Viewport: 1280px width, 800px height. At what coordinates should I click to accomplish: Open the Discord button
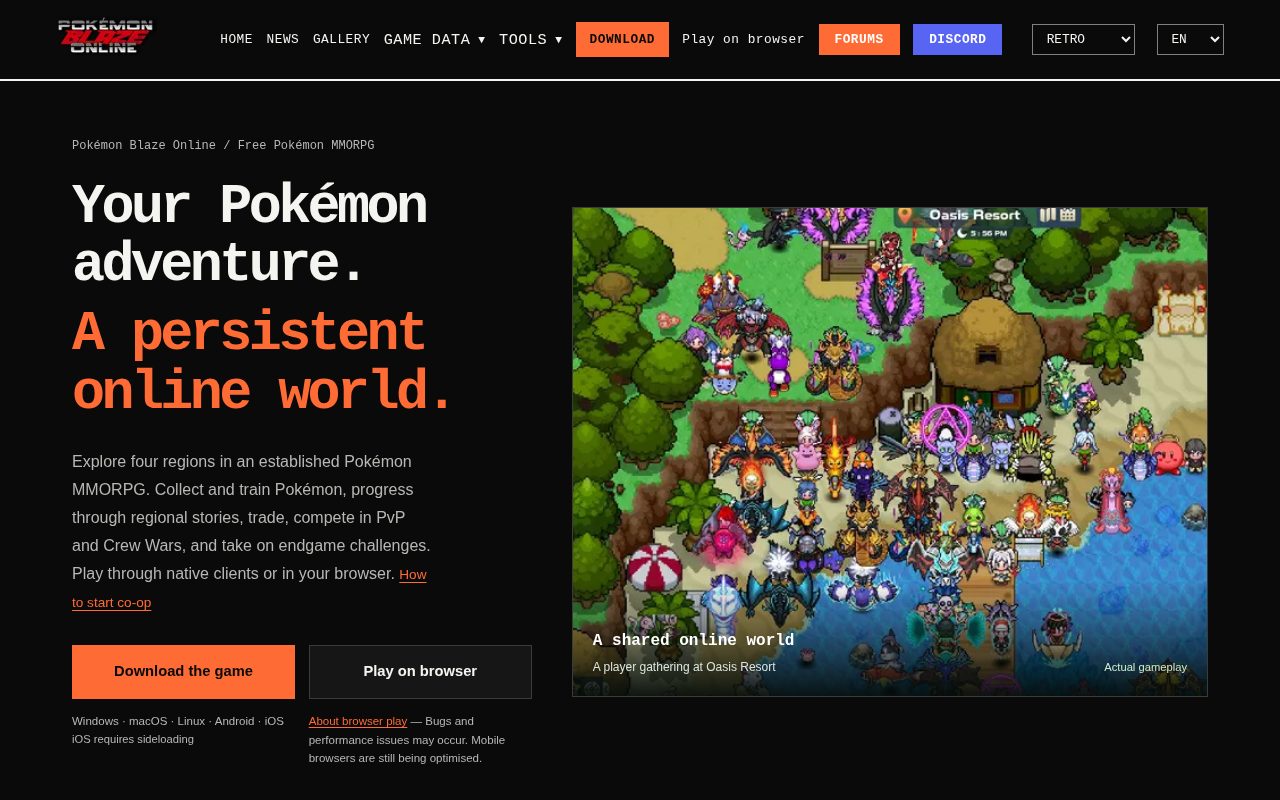point(957,39)
